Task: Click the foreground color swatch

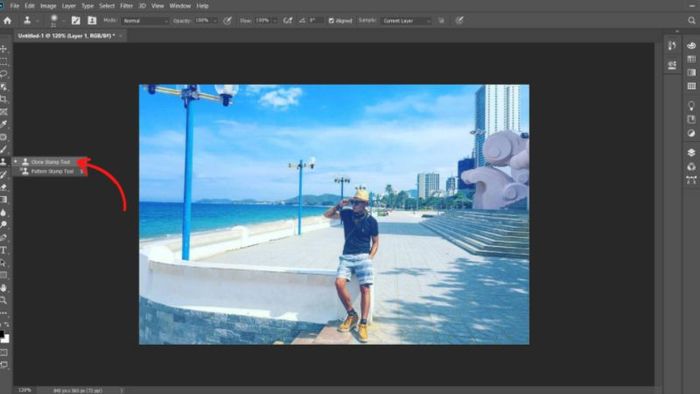Action: (2, 334)
